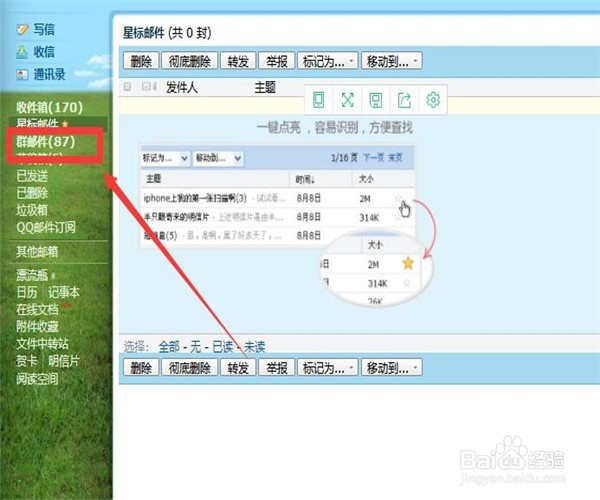Open 阅读空间 in sidebar
The image size is (600, 500).
pyautogui.click(x=37, y=379)
